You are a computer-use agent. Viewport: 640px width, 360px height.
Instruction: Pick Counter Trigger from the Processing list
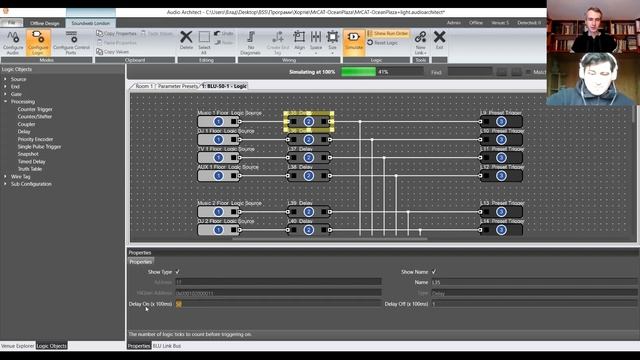(35, 109)
